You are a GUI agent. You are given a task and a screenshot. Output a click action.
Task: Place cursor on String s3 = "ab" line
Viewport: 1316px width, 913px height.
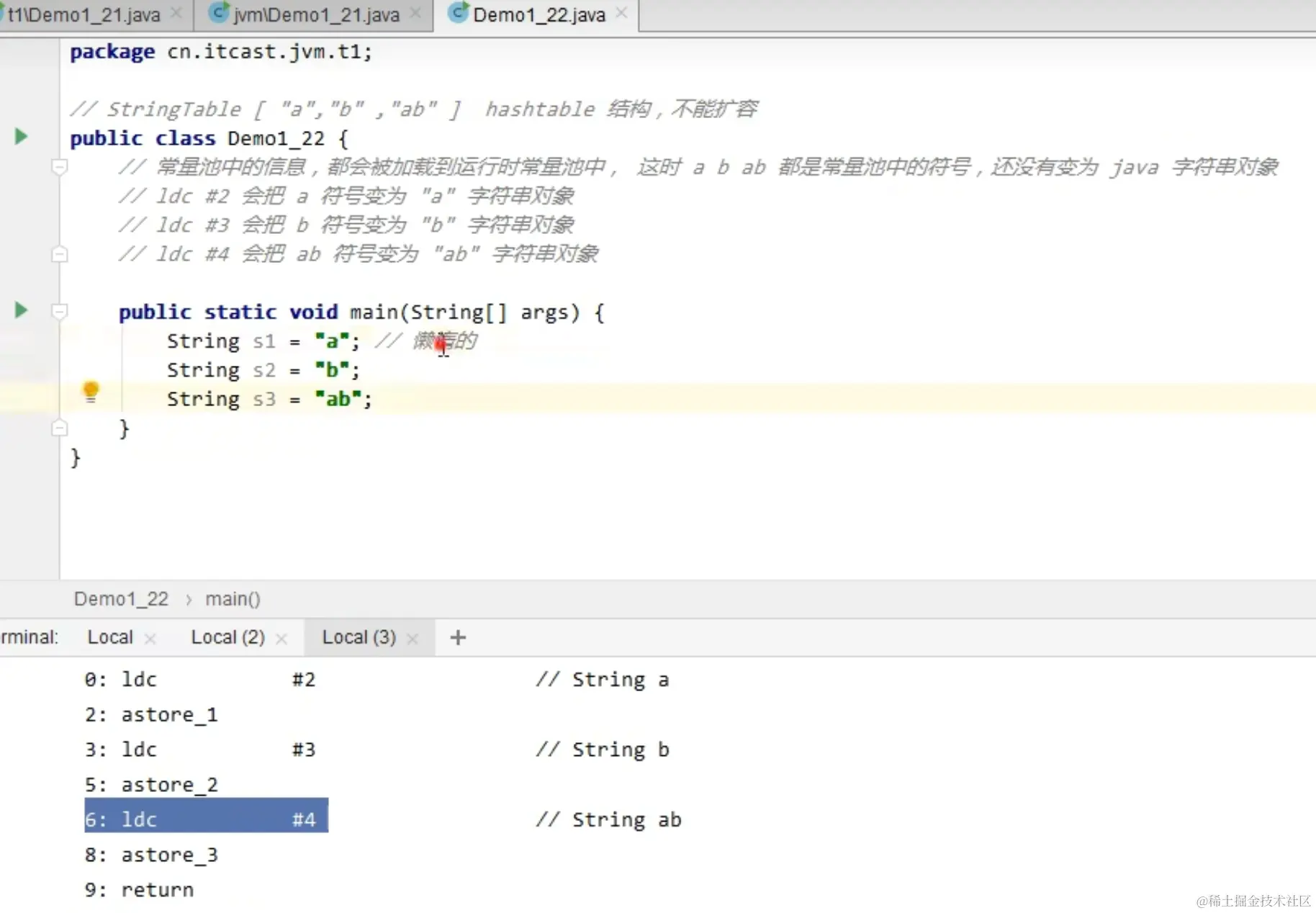click(269, 399)
